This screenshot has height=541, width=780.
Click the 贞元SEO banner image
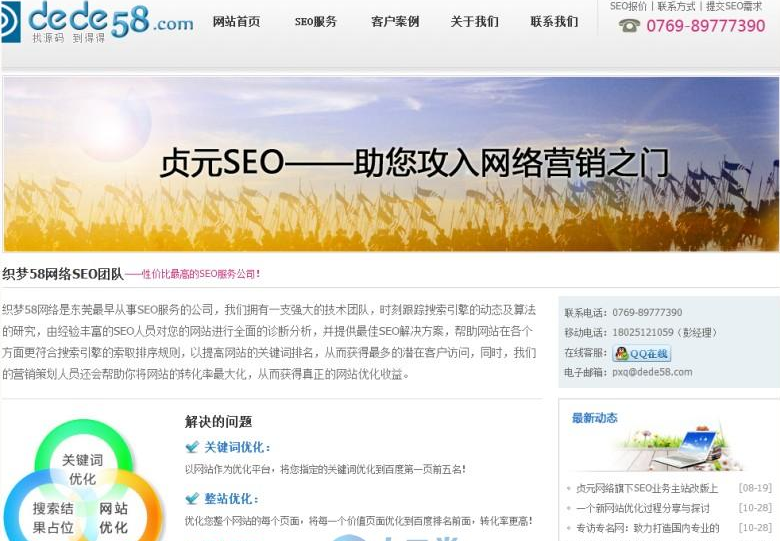point(390,164)
